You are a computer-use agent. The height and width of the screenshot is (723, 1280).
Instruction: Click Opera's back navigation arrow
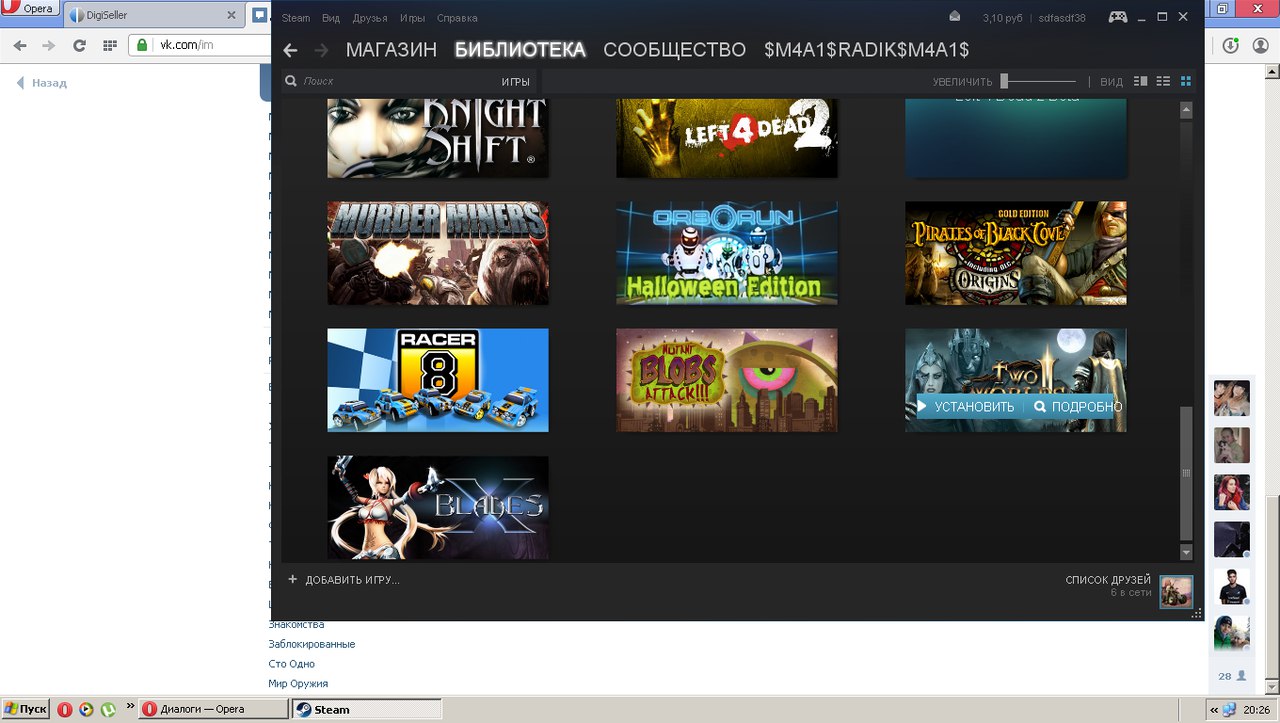point(20,45)
